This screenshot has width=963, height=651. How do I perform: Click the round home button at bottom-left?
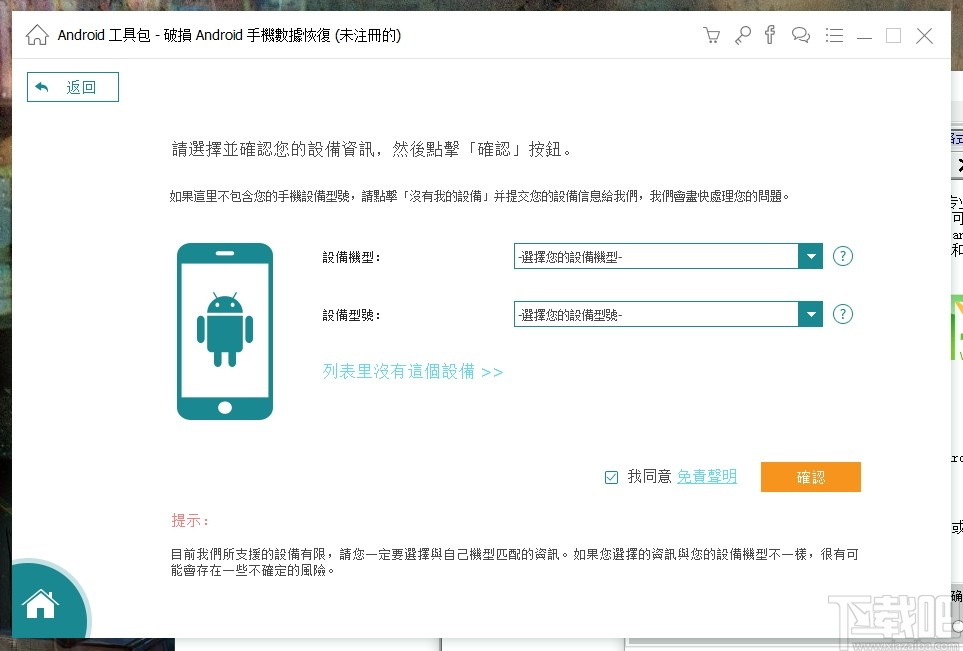[41, 603]
